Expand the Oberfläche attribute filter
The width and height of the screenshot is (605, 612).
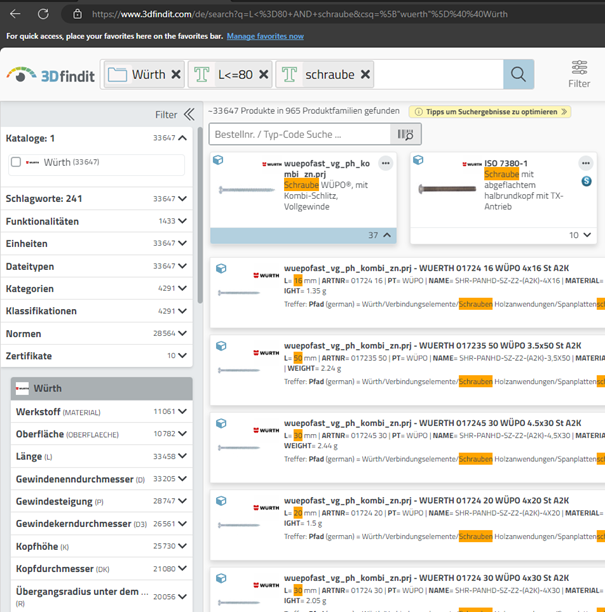click(182, 434)
